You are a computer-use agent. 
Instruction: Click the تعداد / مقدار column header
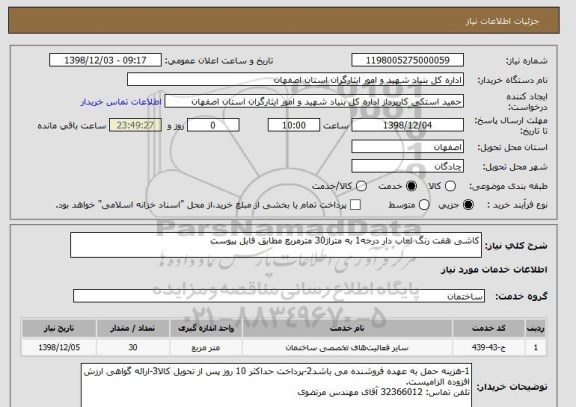coord(133,328)
